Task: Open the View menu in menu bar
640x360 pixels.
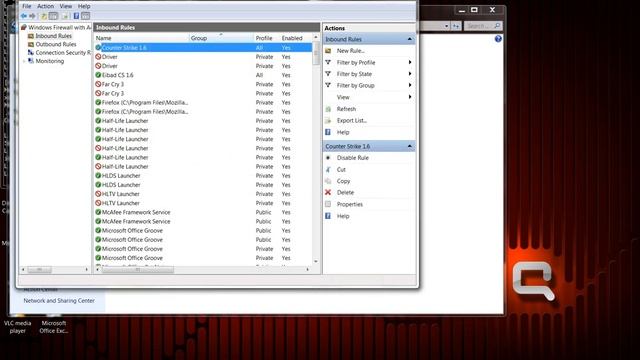Action: coord(66,6)
